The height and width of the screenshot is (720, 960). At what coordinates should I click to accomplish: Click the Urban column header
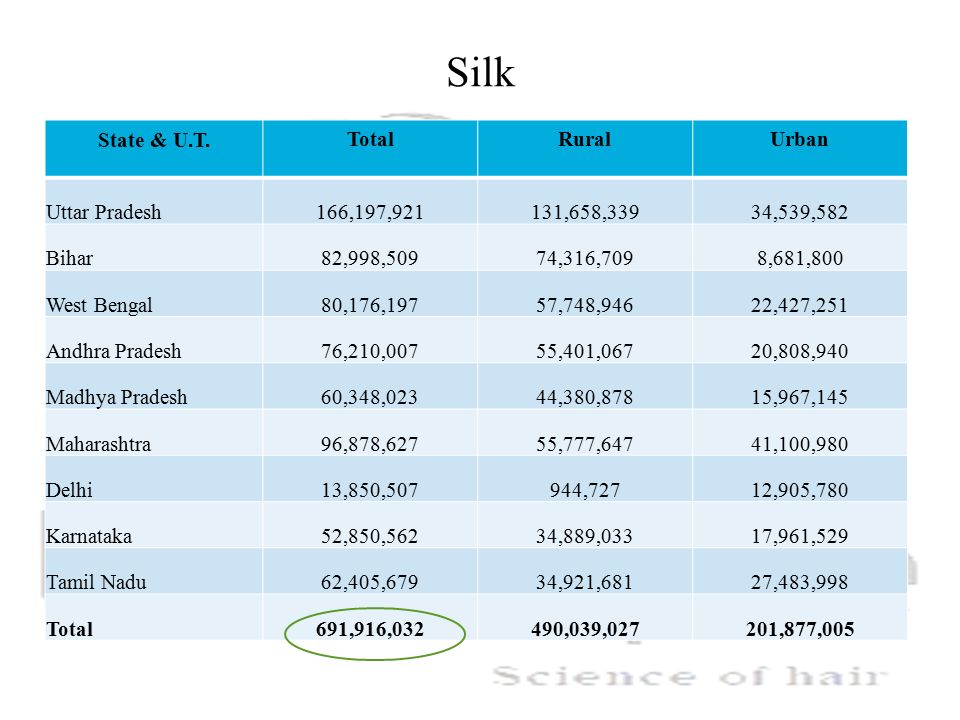[799, 140]
